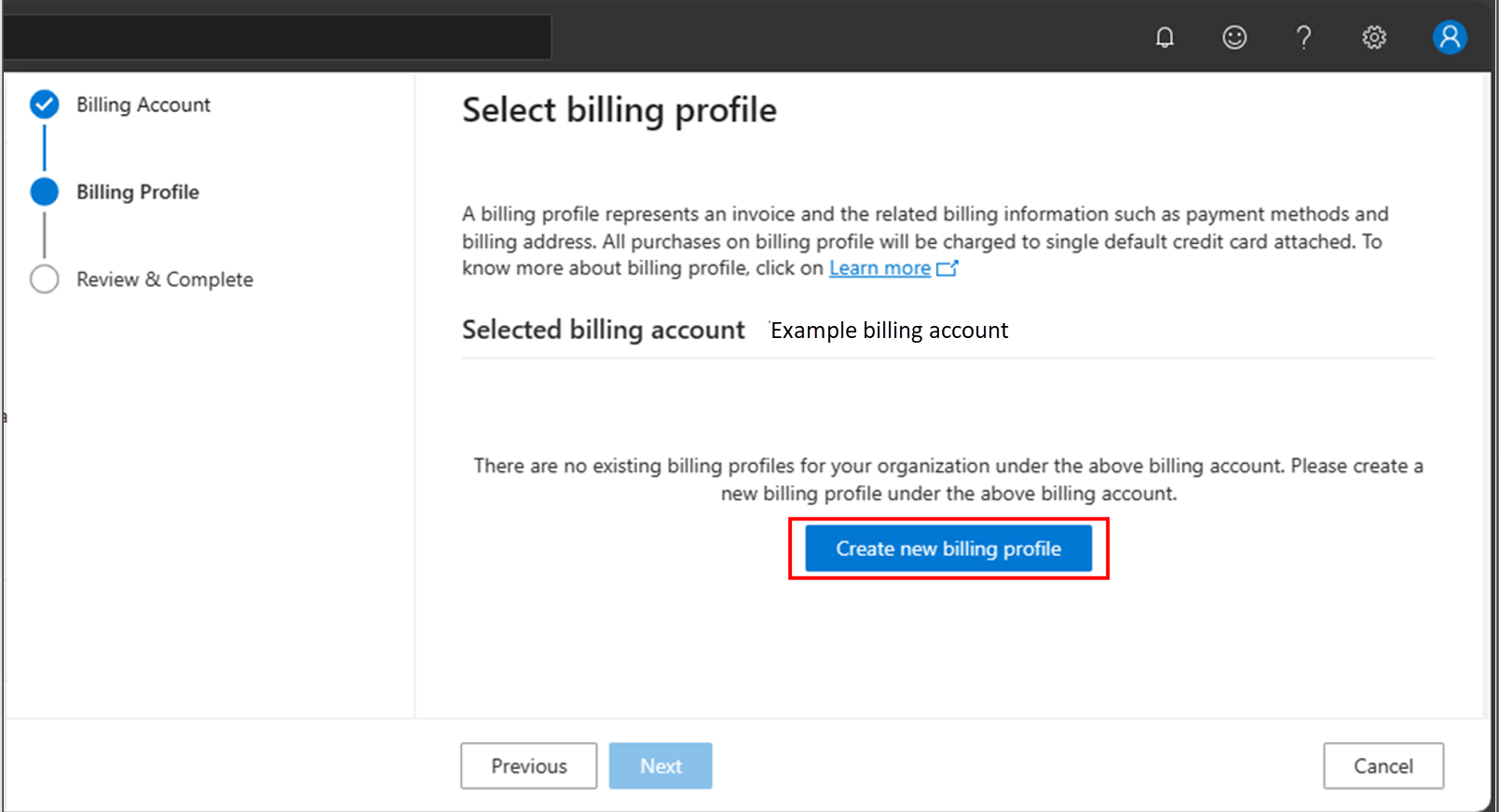Open the settings gear
Image resolution: width=1499 pixels, height=812 pixels.
click(1374, 37)
